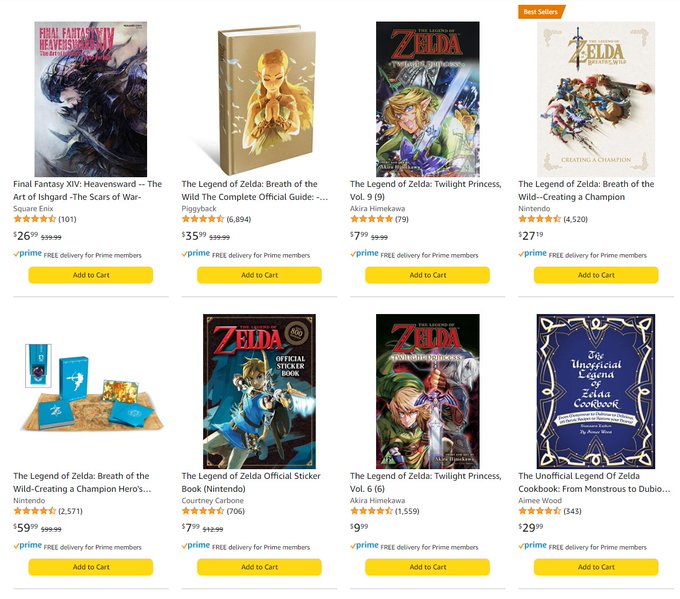This screenshot has height=599, width=680.
Task: Add Zelda Official Sticker Book to cart
Action: point(259,567)
